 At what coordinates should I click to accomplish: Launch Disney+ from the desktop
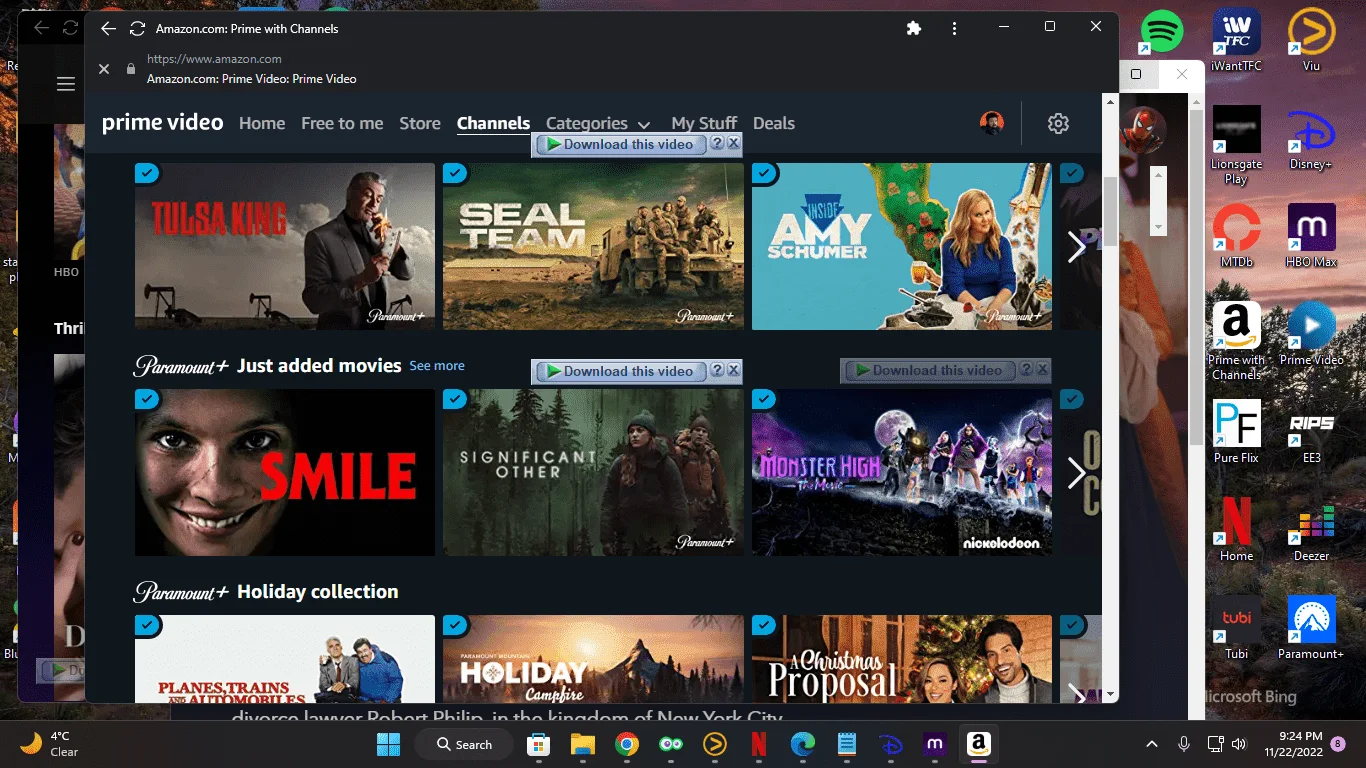tap(1311, 138)
